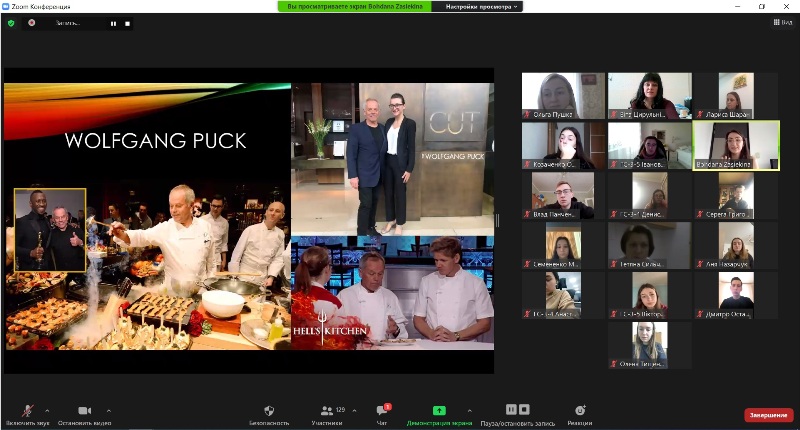Click muted mic icon on Серега Григо tile

click(701, 214)
